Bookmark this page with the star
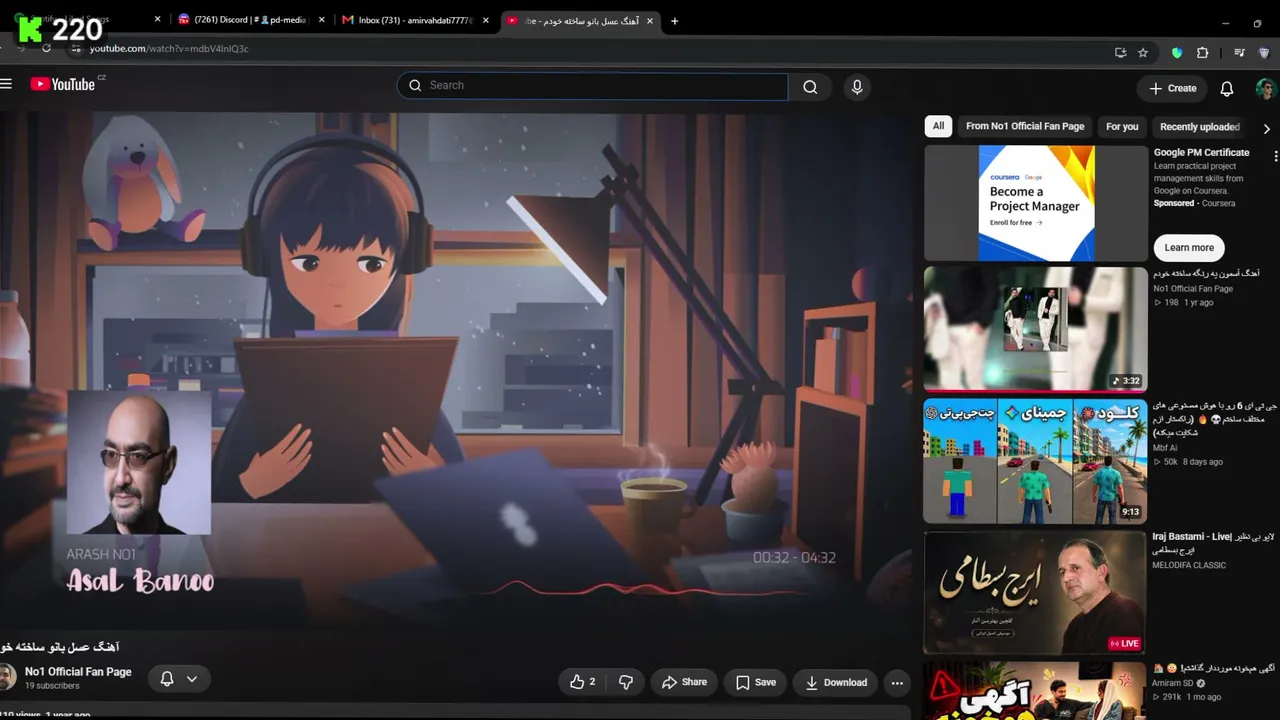This screenshot has width=1280, height=720. pos(1143,52)
